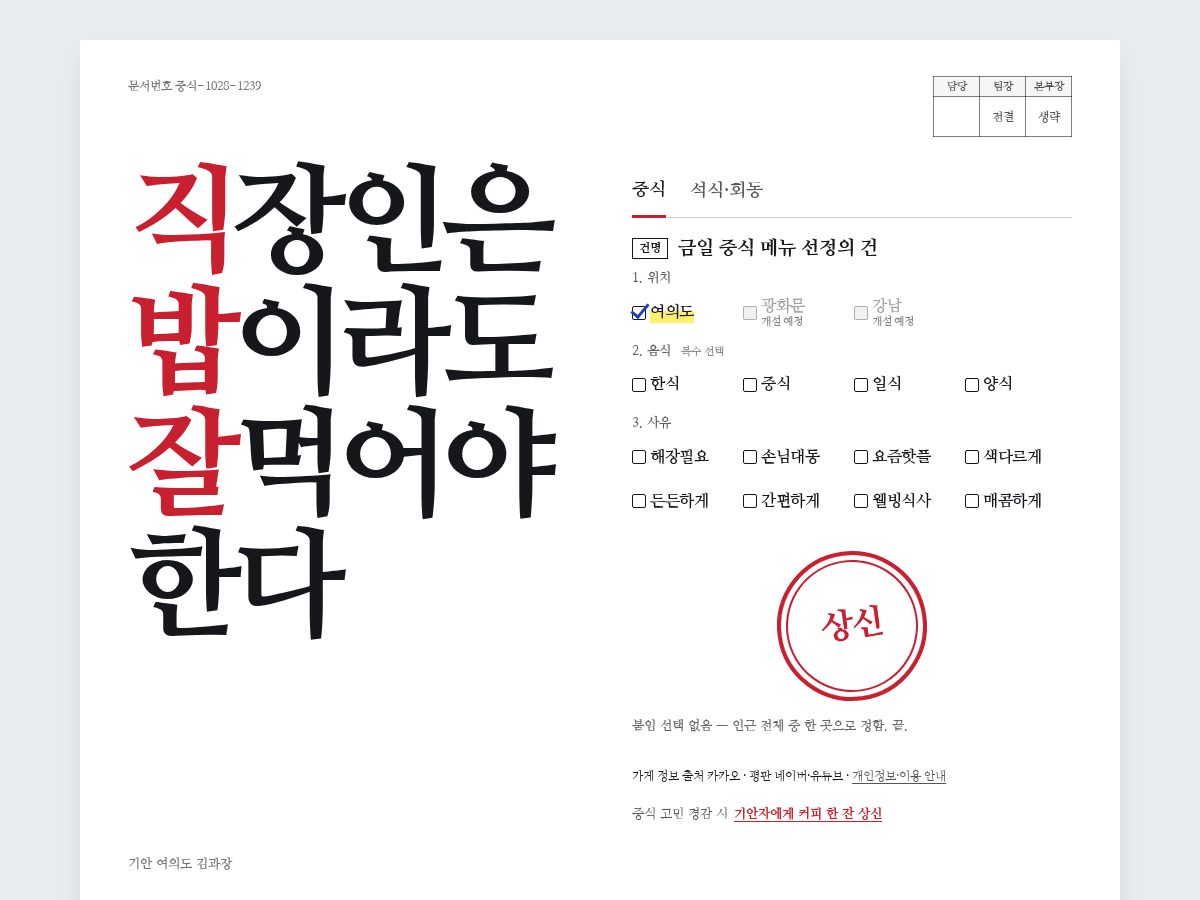1200x900 pixels.
Task: Click the 본부장 header cell
Action: pyautogui.click(x=1049, y=87)
